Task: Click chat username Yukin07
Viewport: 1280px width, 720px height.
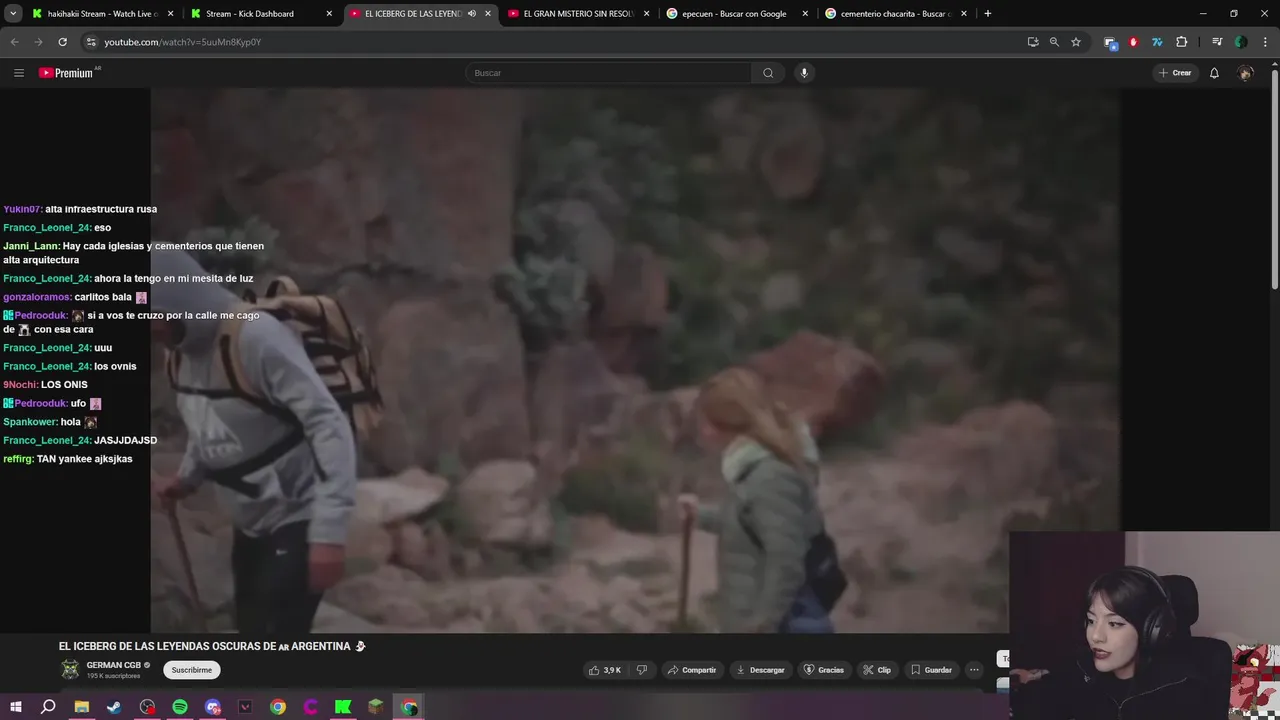Action: 22,209
